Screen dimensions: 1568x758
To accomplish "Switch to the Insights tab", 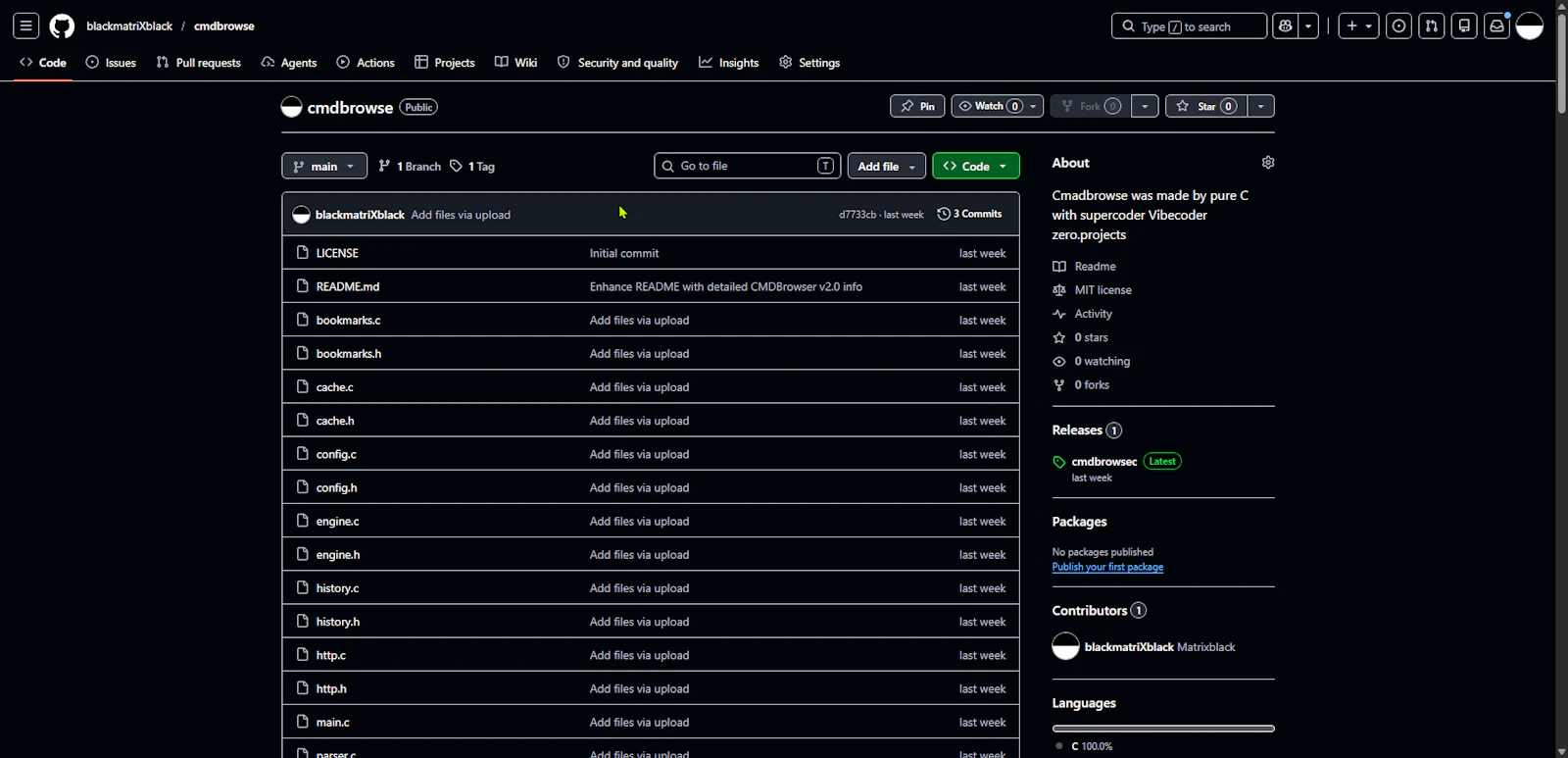I will coord(729,63).
